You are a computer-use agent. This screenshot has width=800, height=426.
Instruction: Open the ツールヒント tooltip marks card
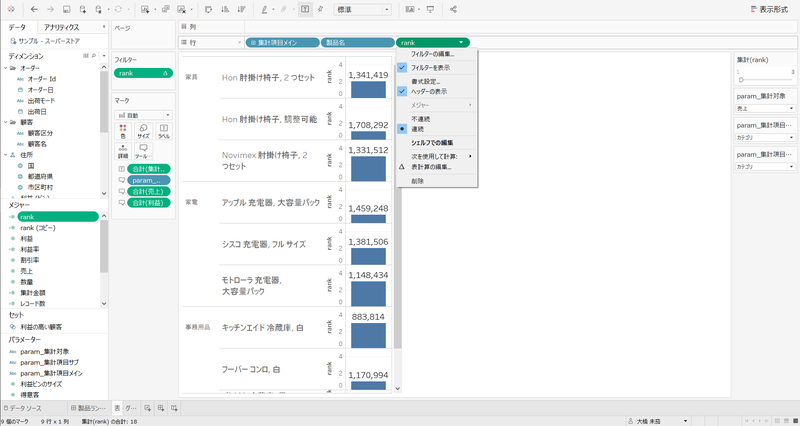(x=143, y=152)
